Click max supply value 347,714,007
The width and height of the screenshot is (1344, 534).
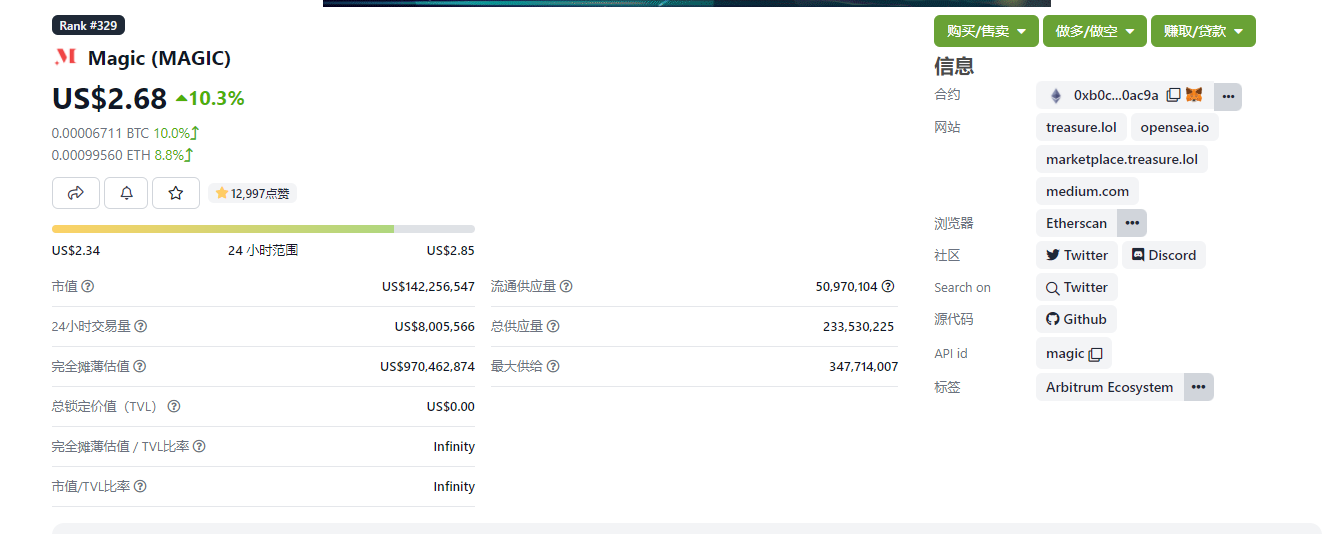click(864, 366)
